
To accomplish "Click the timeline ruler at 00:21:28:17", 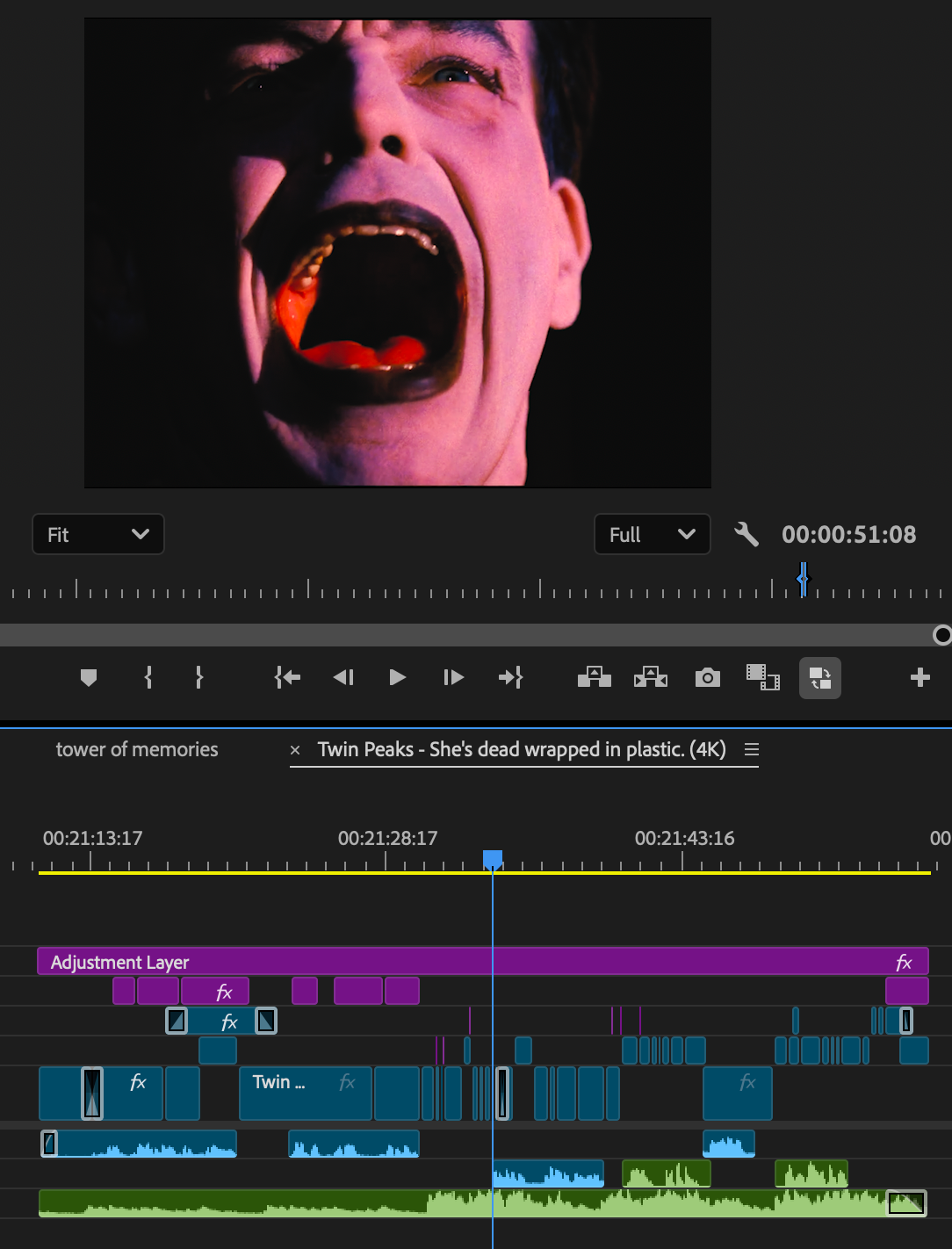I will click(x=387, y=839).
